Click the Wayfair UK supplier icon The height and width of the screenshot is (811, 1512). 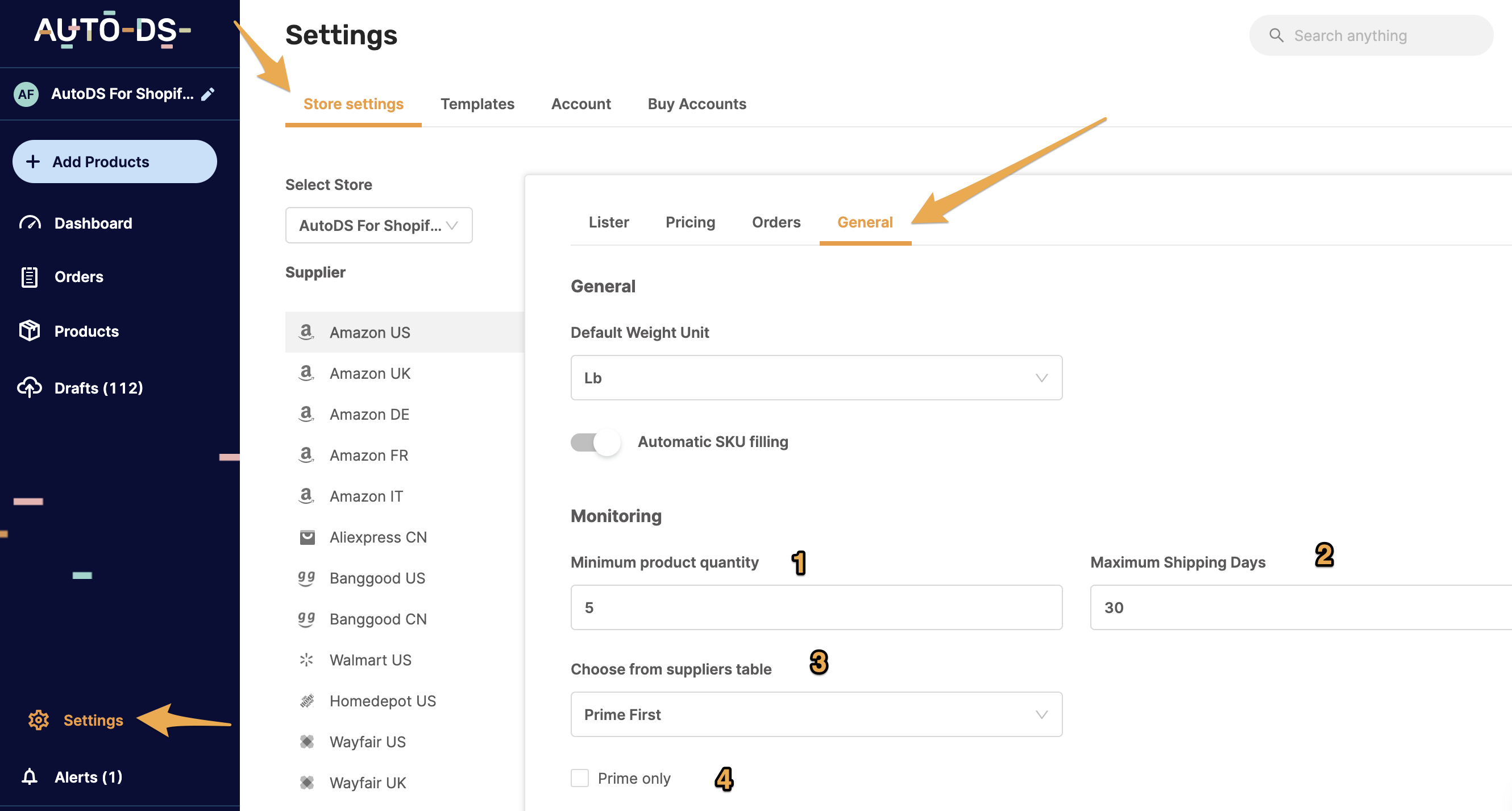pyautogui.click(x=307, y=783)
